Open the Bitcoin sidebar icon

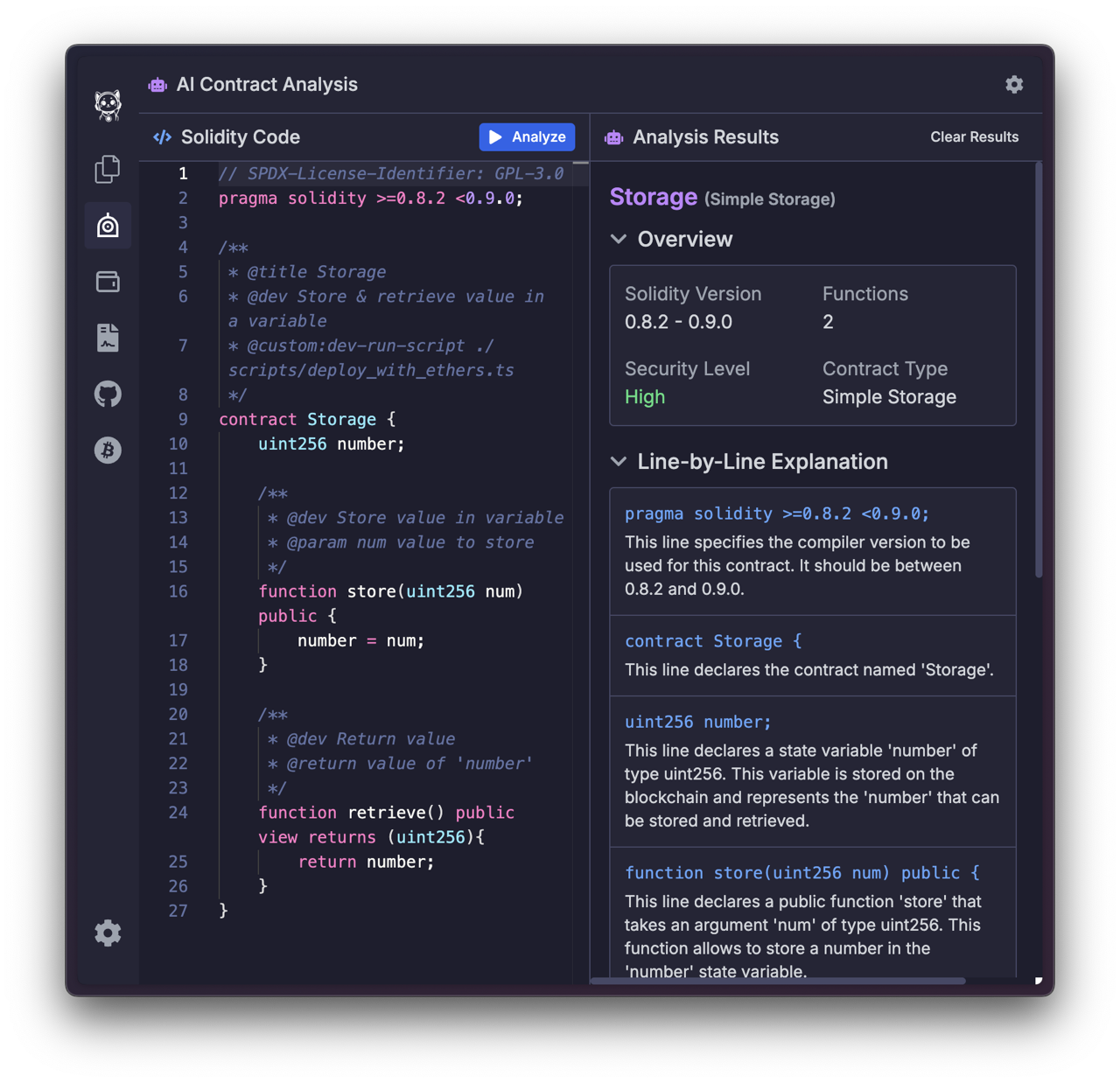(108, 451)
